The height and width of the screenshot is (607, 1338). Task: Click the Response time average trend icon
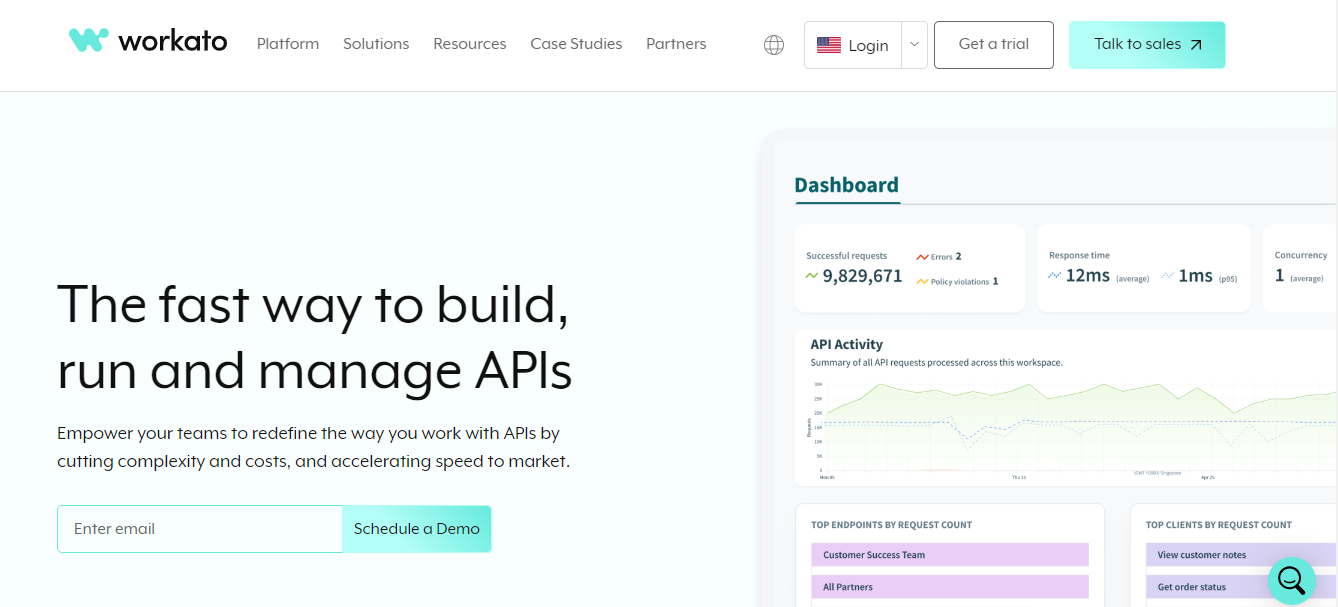pos(1054,275)
